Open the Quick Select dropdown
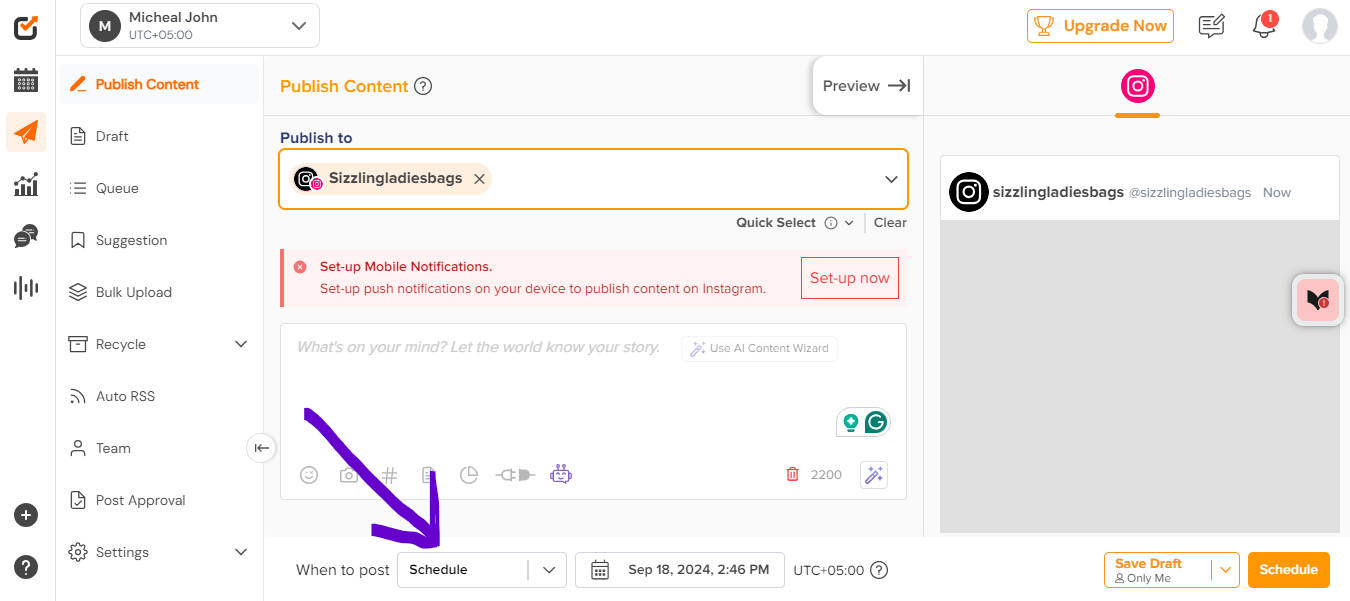The width and height of the screenshot is (1350, 601). (849, 223)
